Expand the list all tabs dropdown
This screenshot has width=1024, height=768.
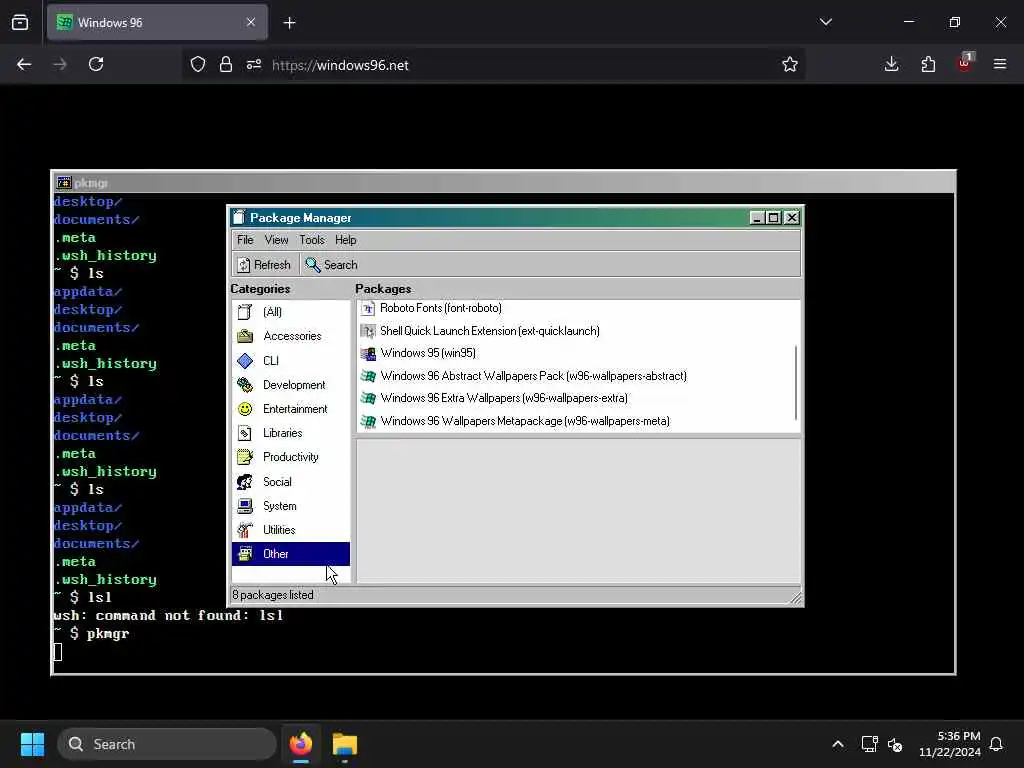(825, 22)
